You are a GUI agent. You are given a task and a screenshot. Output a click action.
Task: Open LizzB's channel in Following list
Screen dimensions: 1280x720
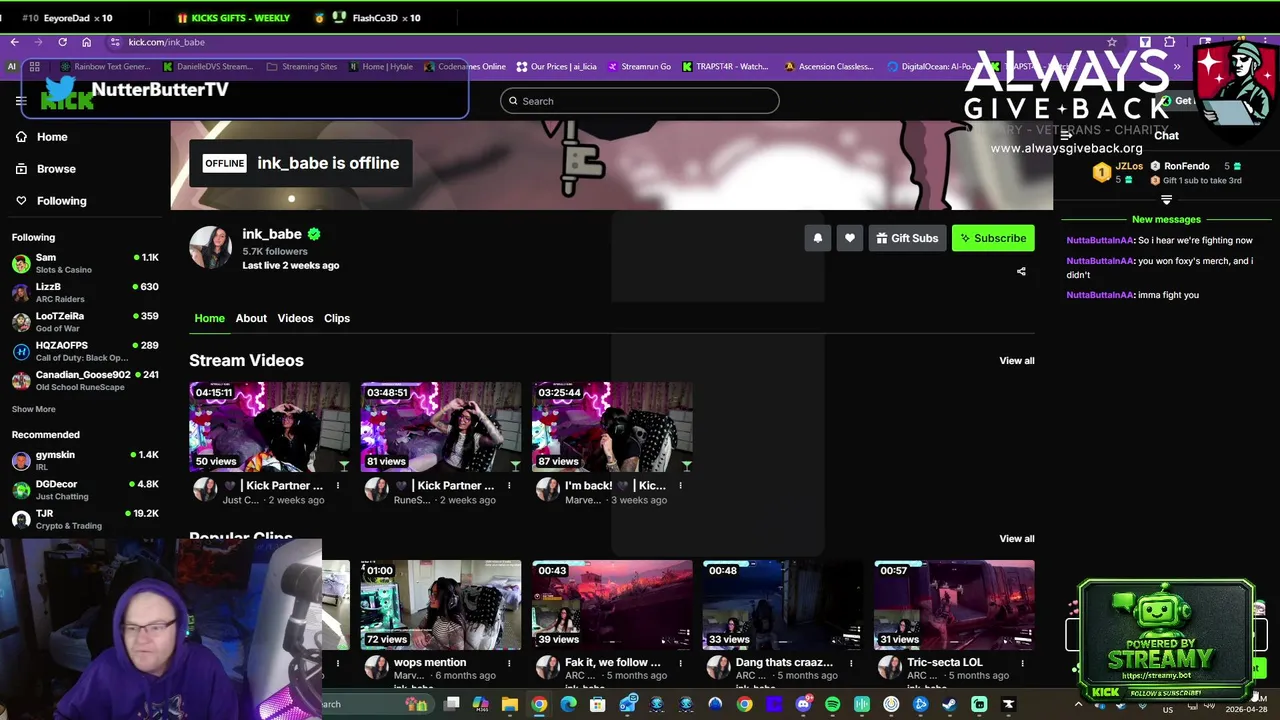85,293
